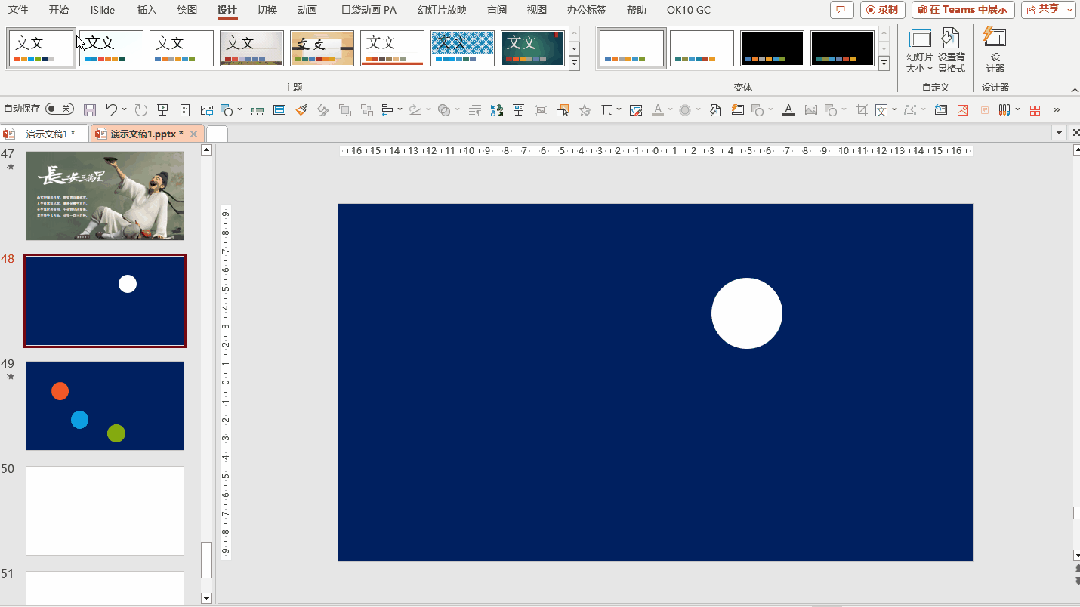Expand the Undo history dropdown arrow

pos(124,110)
